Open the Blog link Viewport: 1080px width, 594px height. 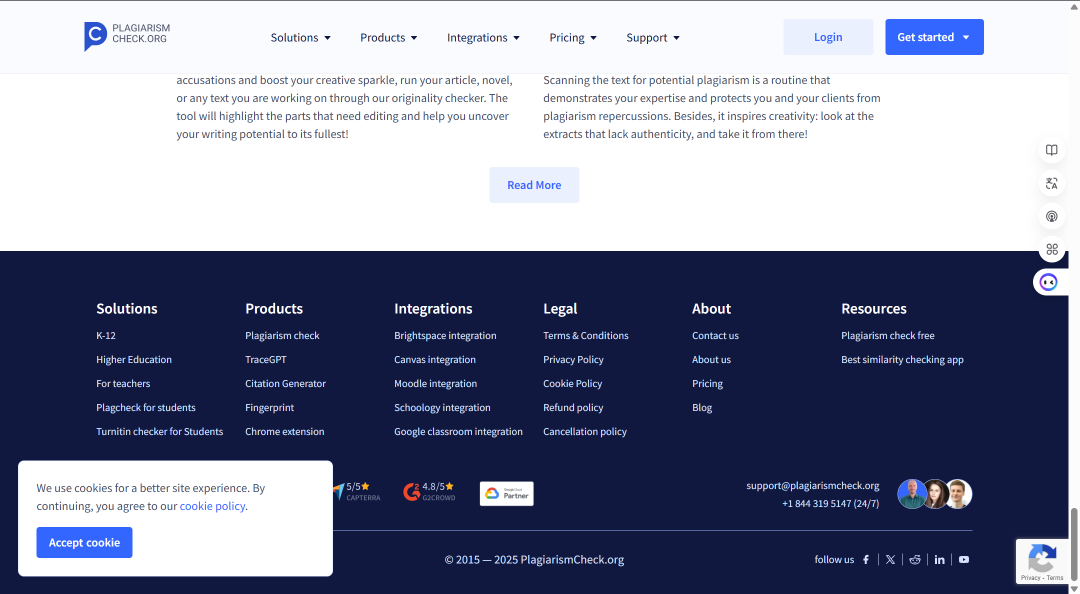[702, 408]
